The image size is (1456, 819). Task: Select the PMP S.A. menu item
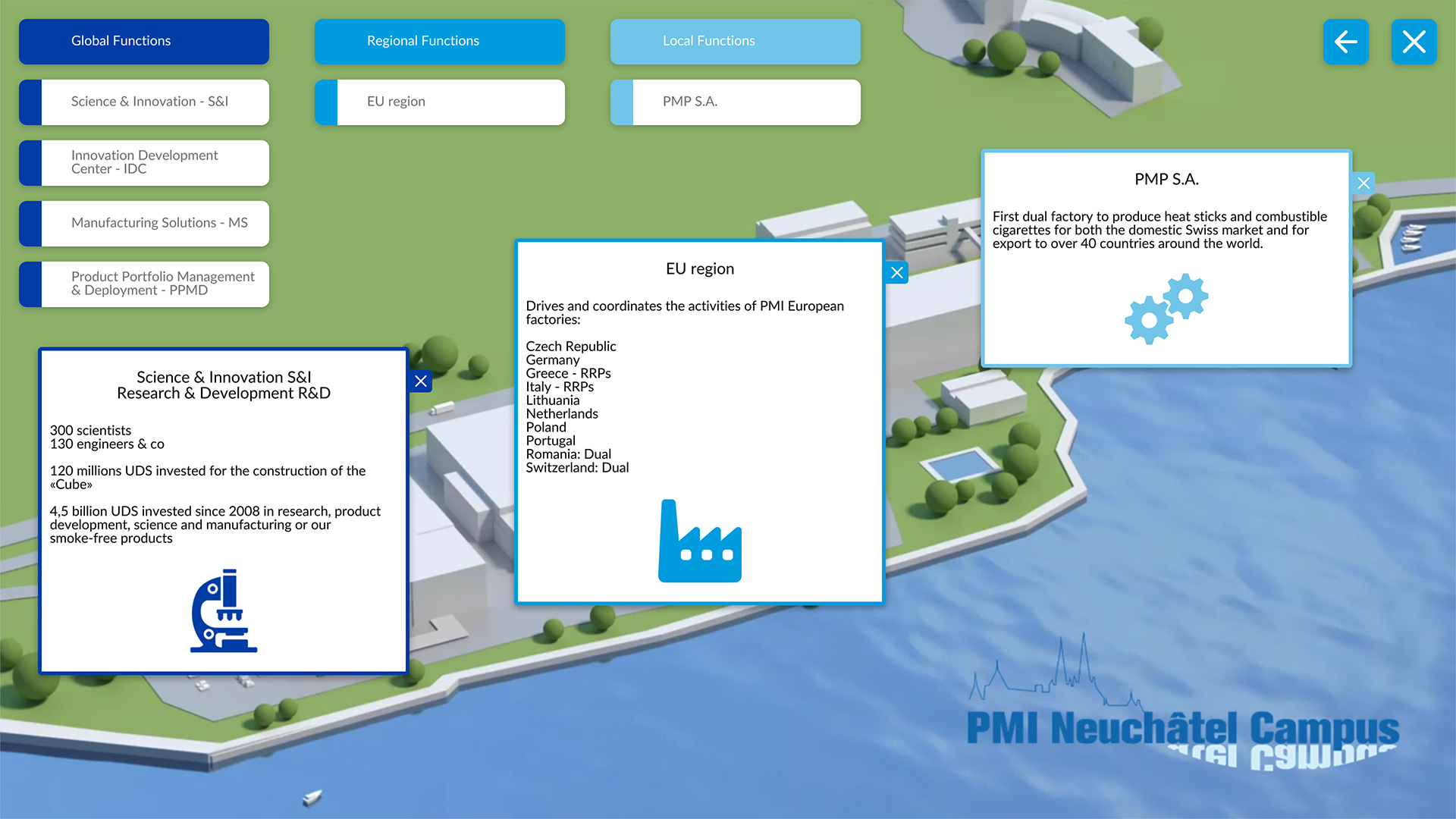click(x=736, y=102)
